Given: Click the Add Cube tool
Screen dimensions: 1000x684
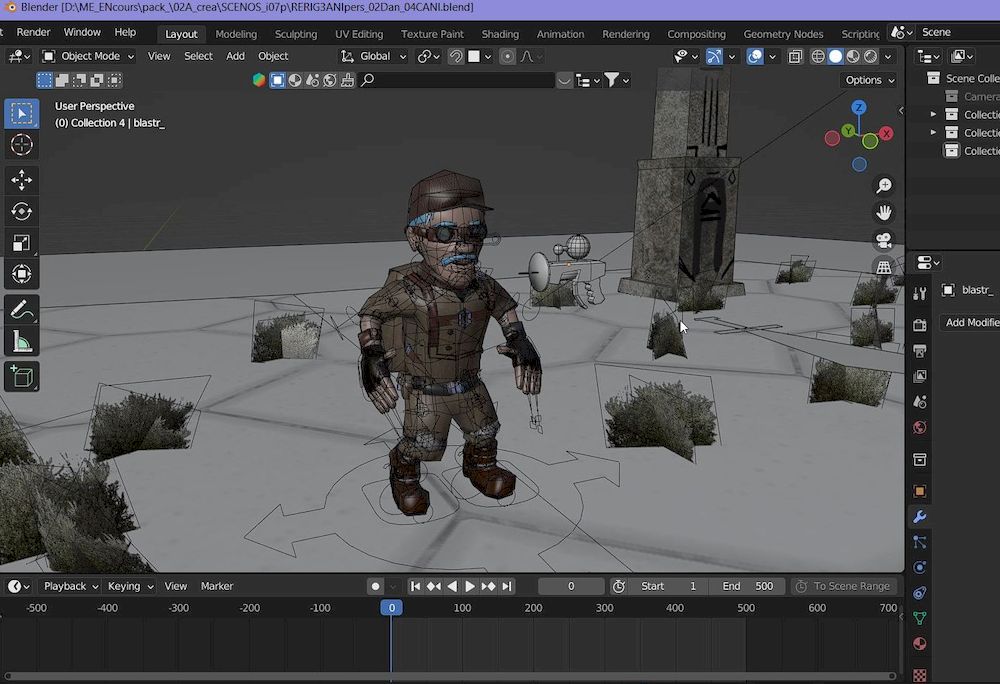Looking at the screenshot, I should point(21,376).
